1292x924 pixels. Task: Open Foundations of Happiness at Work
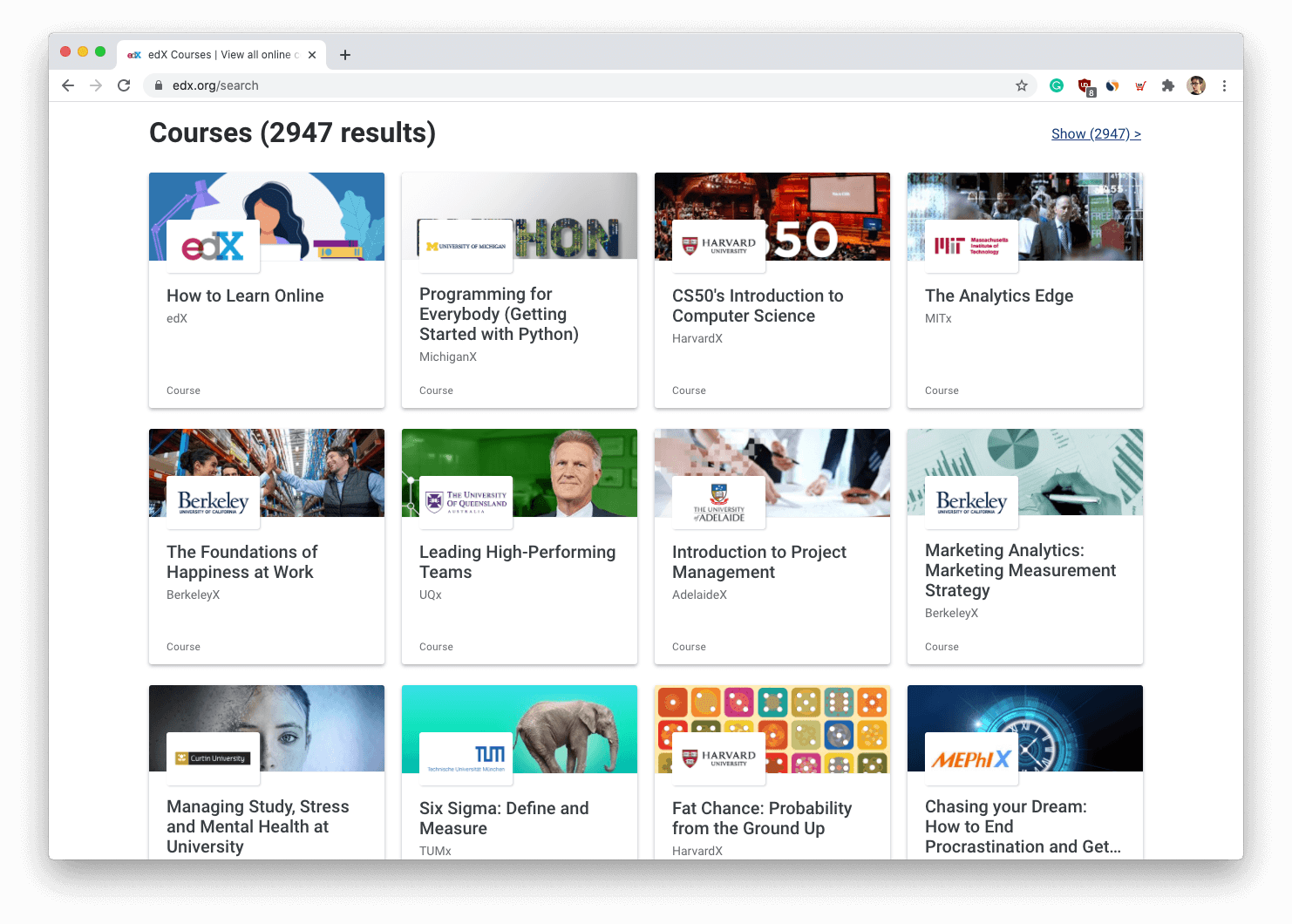click(241, 562)
